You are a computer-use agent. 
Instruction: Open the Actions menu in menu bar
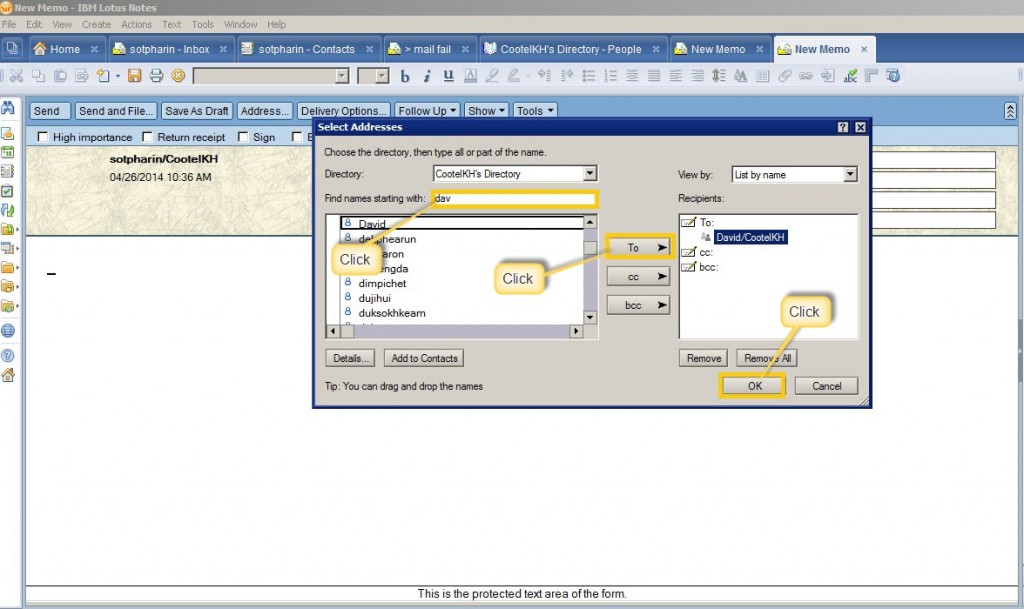tap(136, 24)
